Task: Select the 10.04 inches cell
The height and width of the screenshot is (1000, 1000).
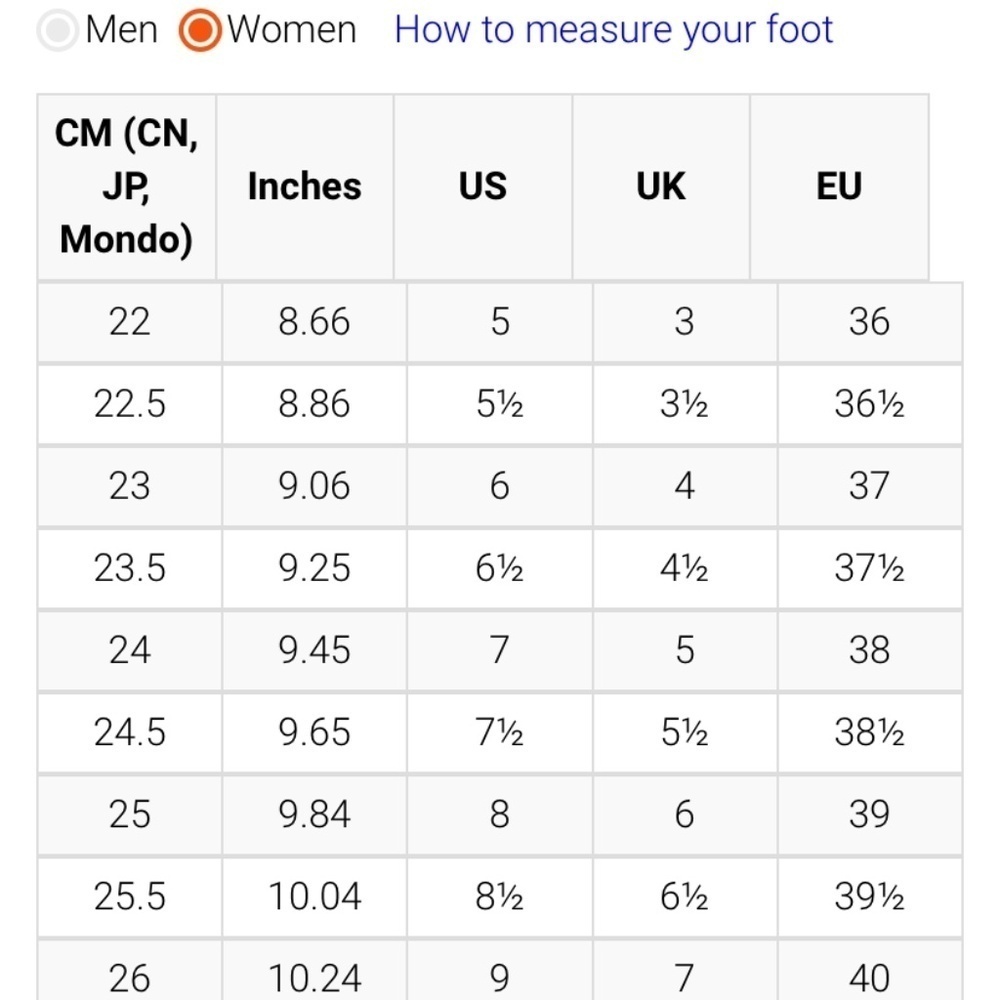Action: [x=314, y=897]
